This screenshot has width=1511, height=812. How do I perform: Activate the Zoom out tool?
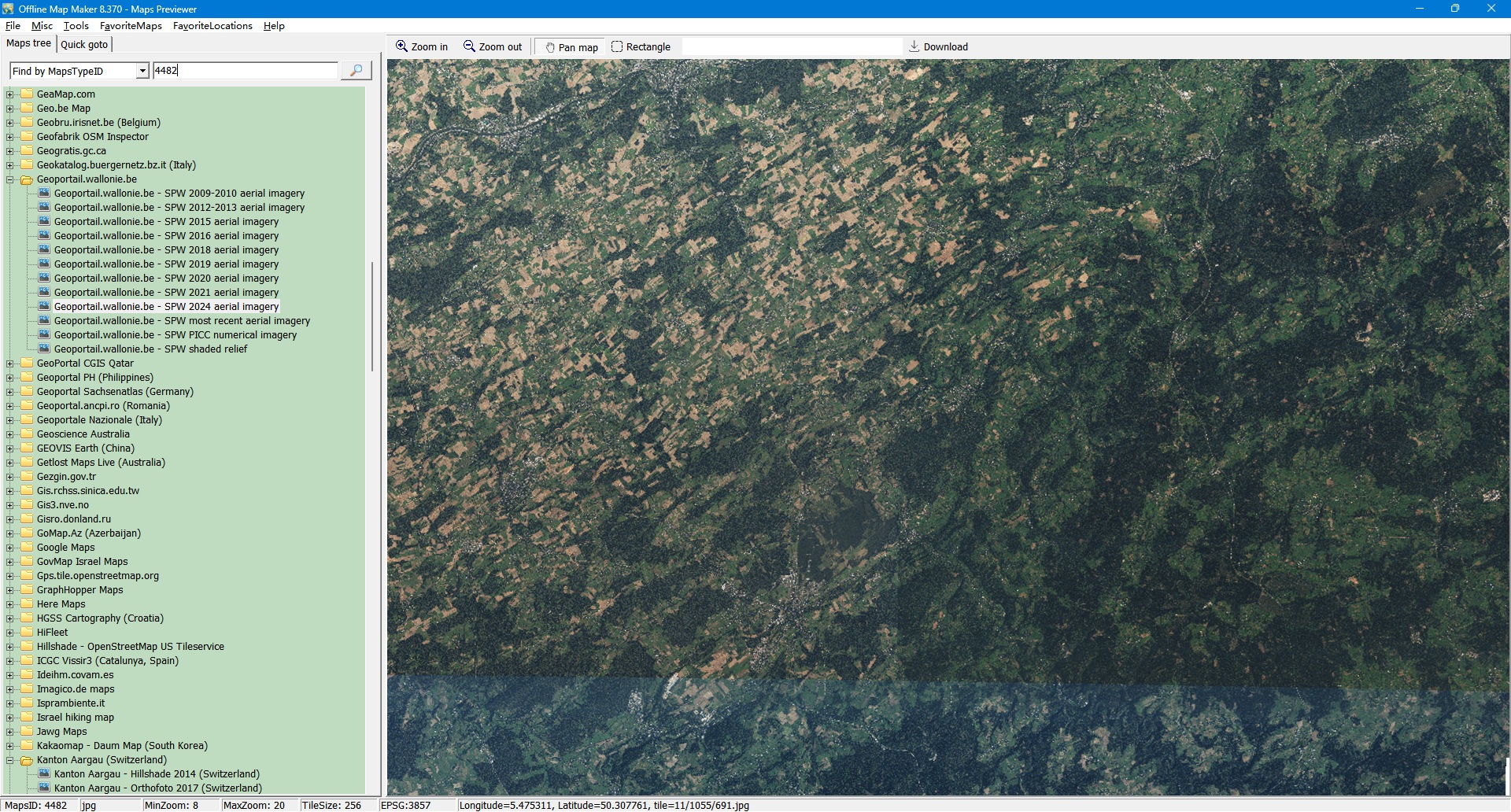(493, 47)
